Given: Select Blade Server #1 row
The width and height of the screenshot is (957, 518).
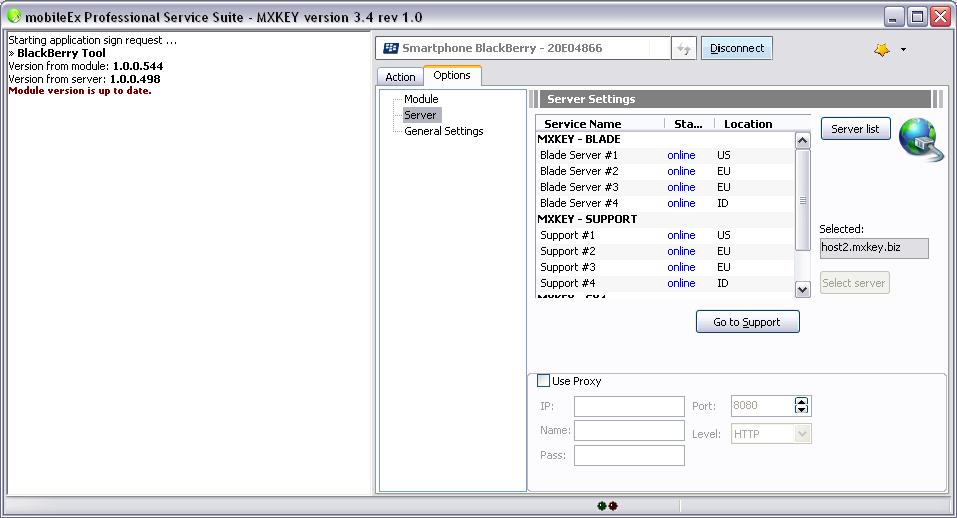Looking at the screenshot, I should [x=665, y=155].
